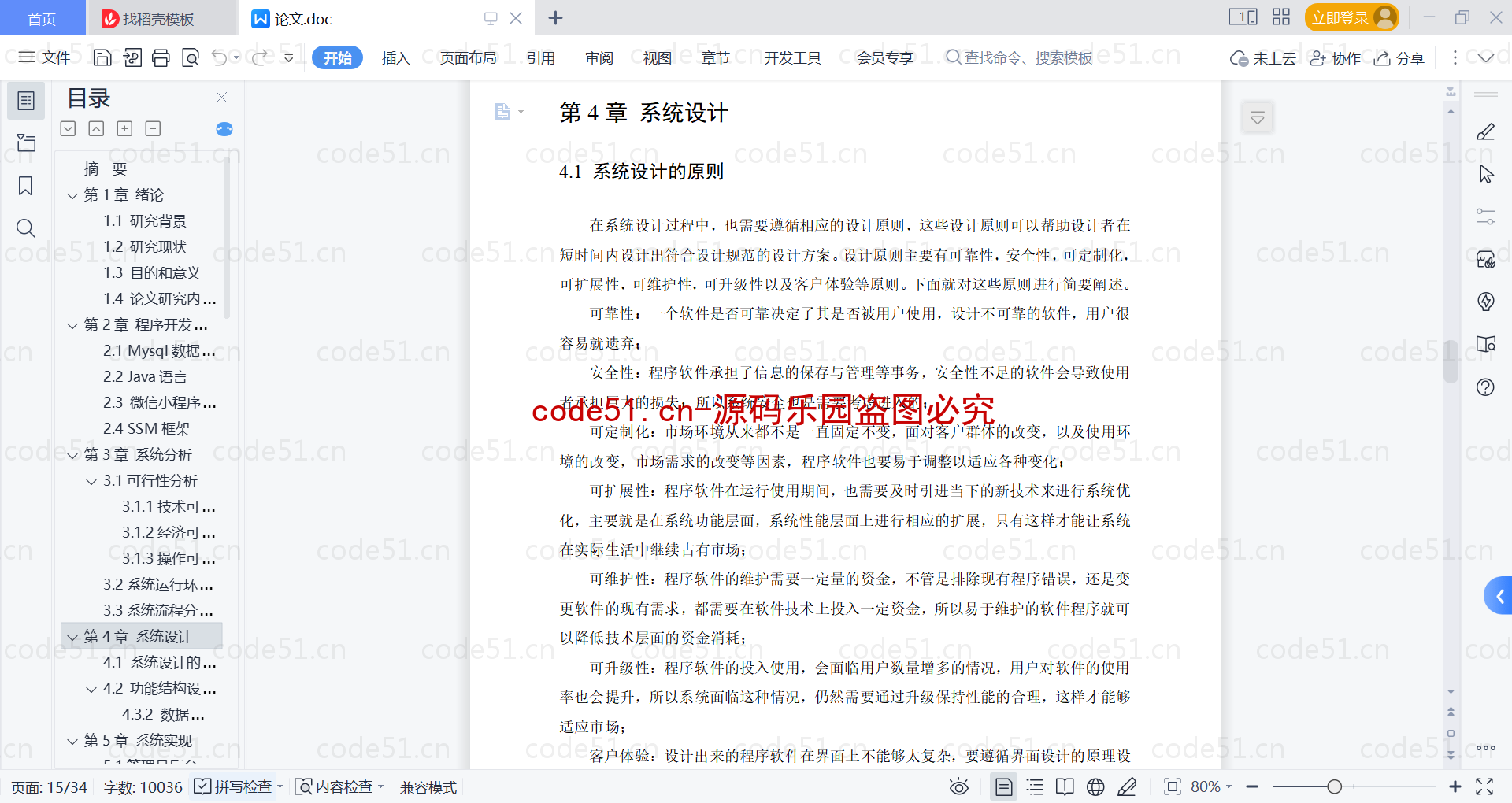This screenshot has height=803, width=1512.
Task: Switch to web layout view icon
Action: (1095, 786)
